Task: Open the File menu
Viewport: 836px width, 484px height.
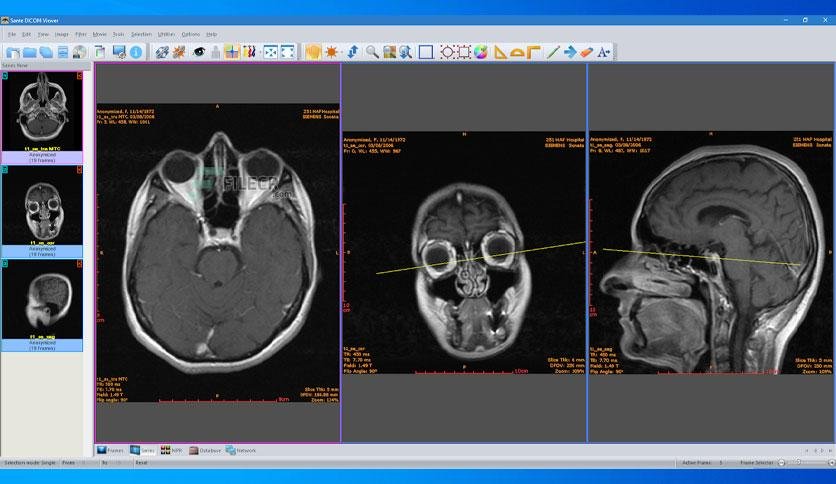Action: pos(12,34)
